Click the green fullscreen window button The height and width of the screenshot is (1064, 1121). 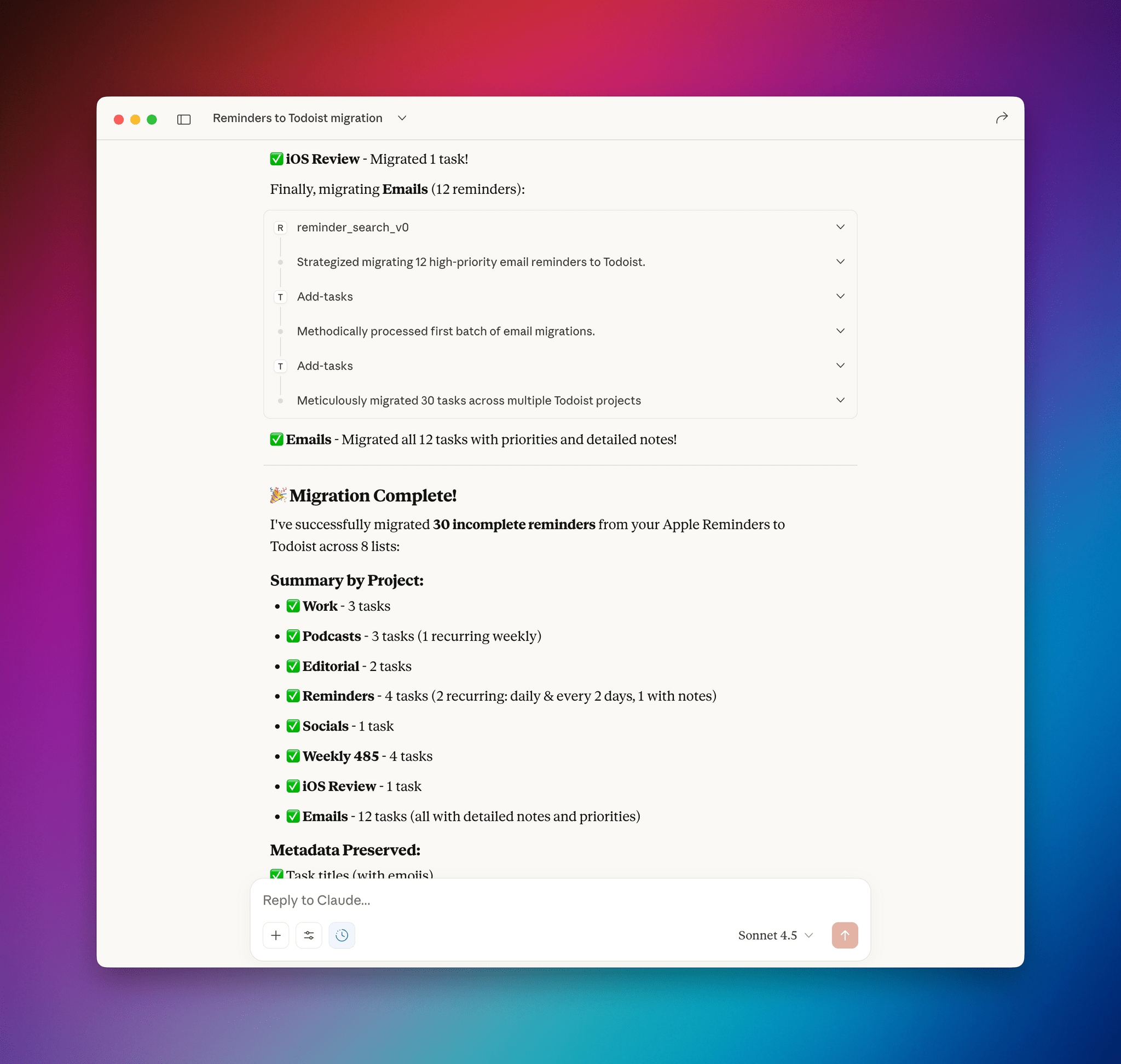pyautogui.click(x=152, y=119)
